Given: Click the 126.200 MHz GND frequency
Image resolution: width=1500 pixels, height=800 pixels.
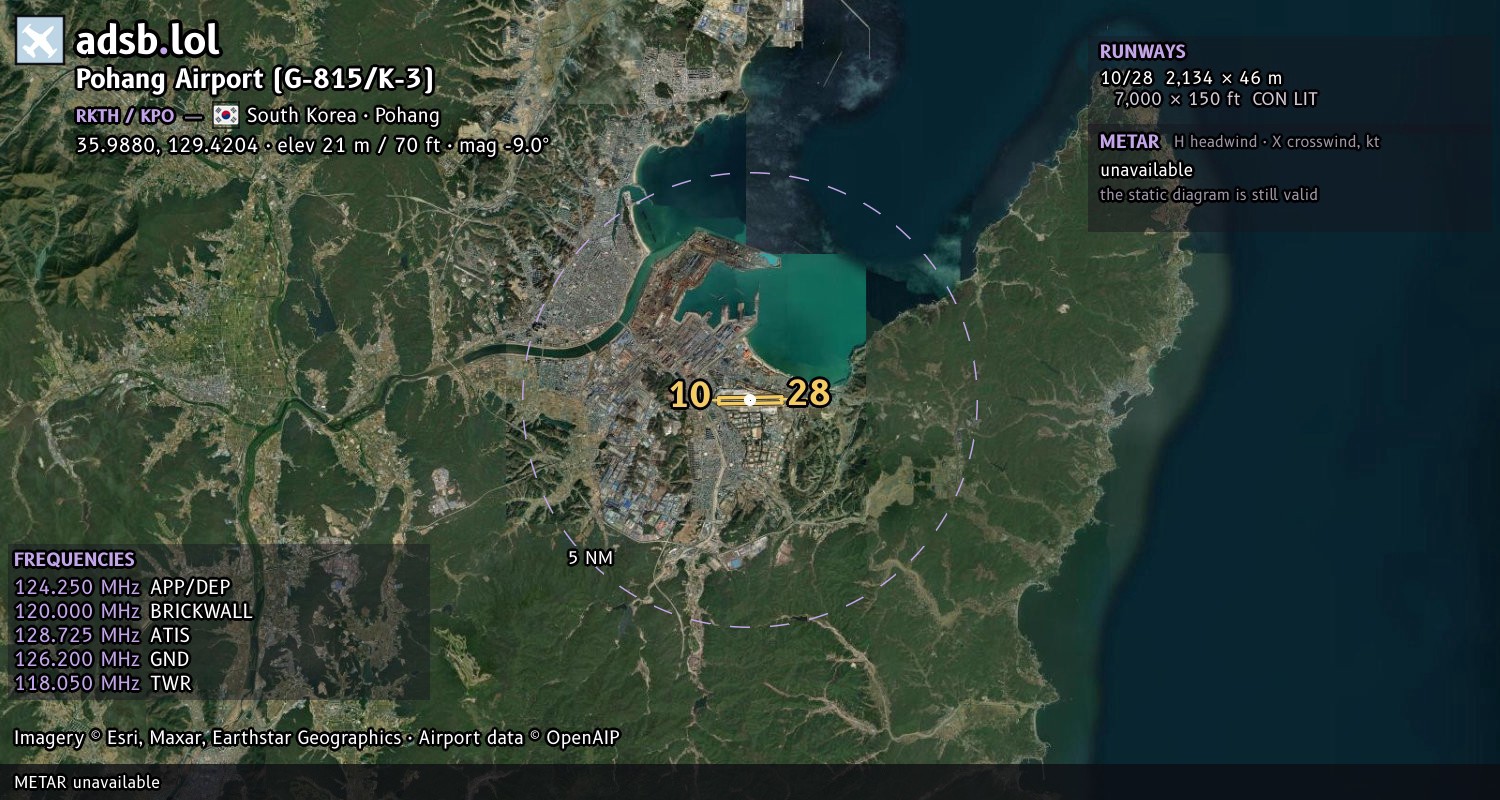Looking at the screenshot, I should pos(102,659).
